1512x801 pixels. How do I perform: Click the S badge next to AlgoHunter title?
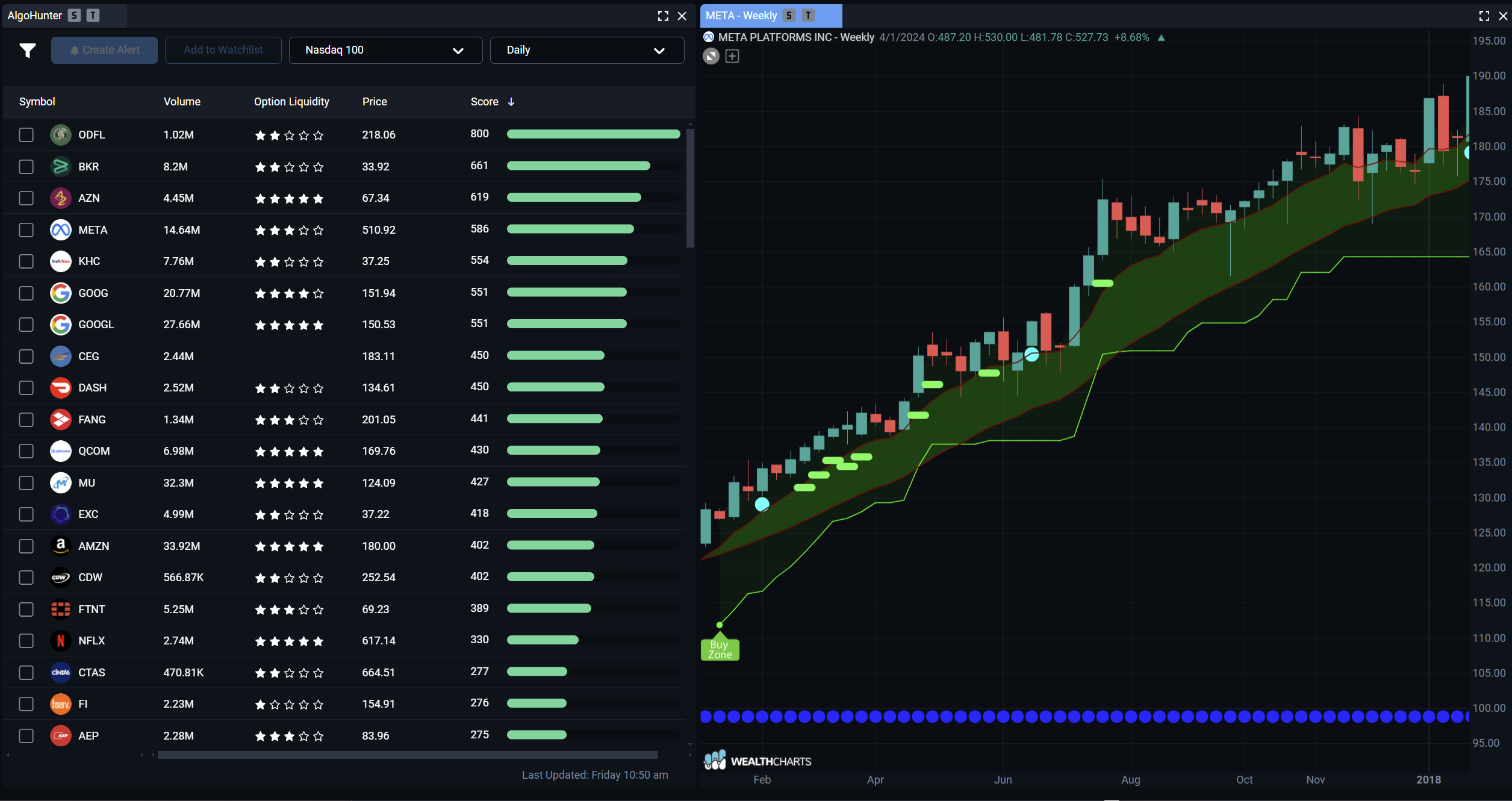click(x=73, y=16)
